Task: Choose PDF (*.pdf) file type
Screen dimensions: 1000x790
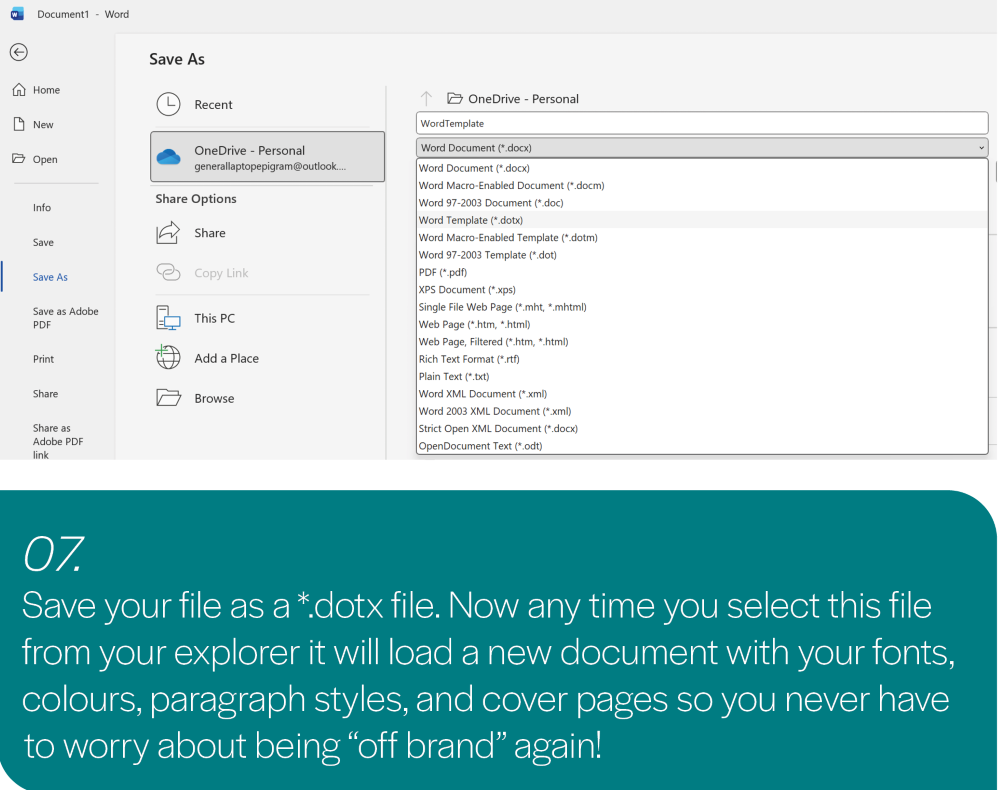Action: point(702,272)
